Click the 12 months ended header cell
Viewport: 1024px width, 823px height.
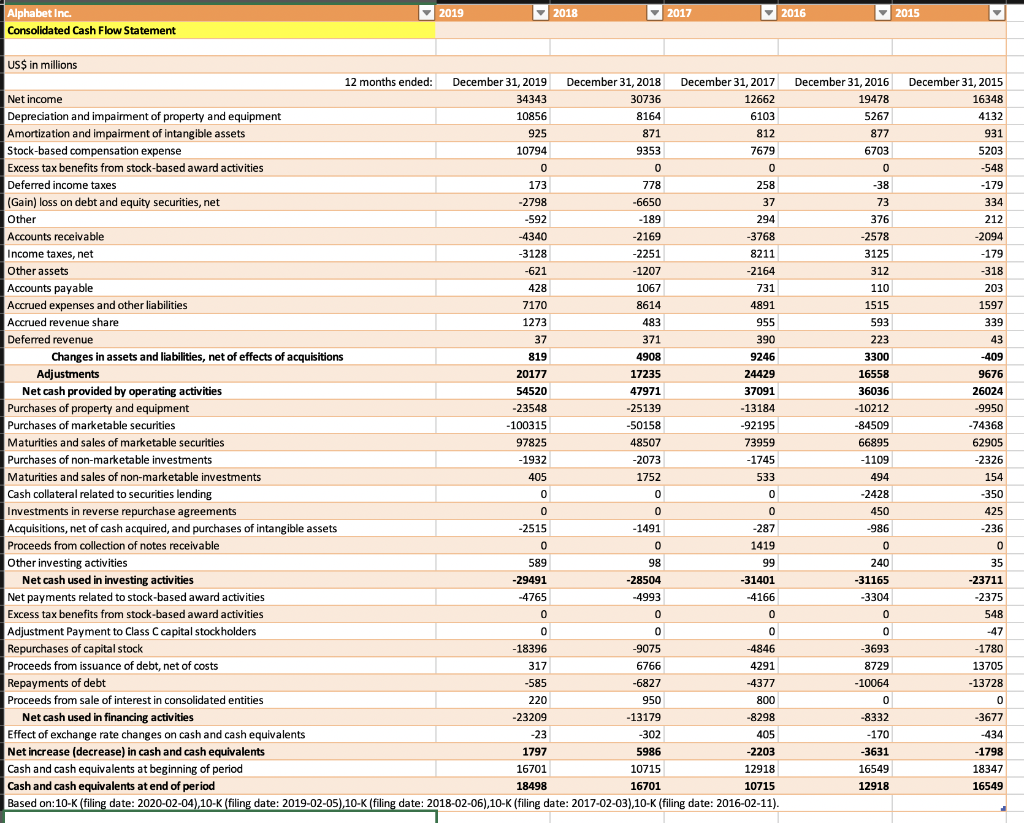click(x=390, y=81)
